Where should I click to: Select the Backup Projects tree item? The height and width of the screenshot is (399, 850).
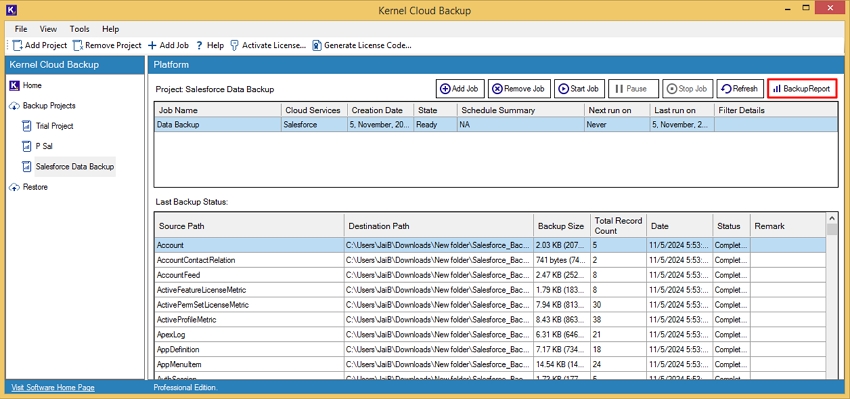[49, 106]
